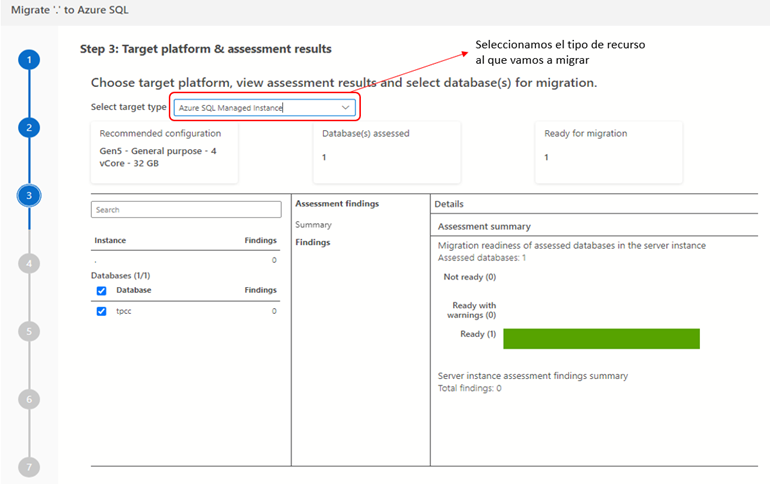This screenshot has width=770, height=484.
Task: Click the Gen5 General purpose configuration text
Action: click(158, 157)
